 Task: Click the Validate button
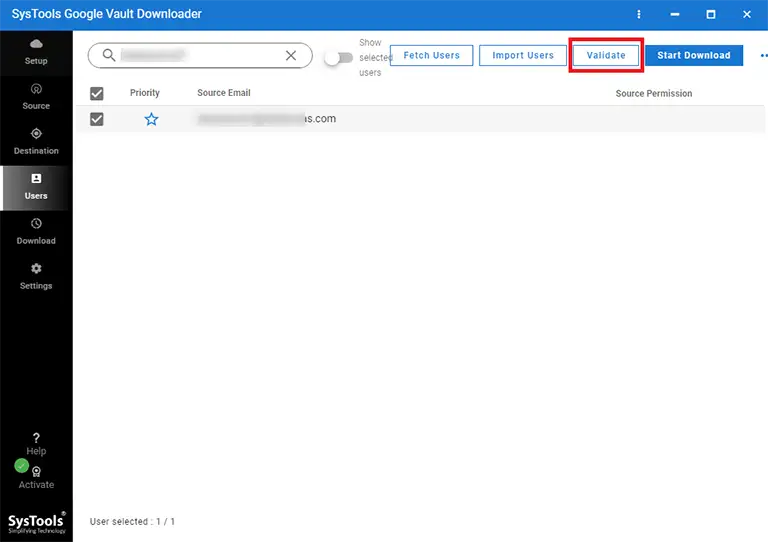[606, 55]
